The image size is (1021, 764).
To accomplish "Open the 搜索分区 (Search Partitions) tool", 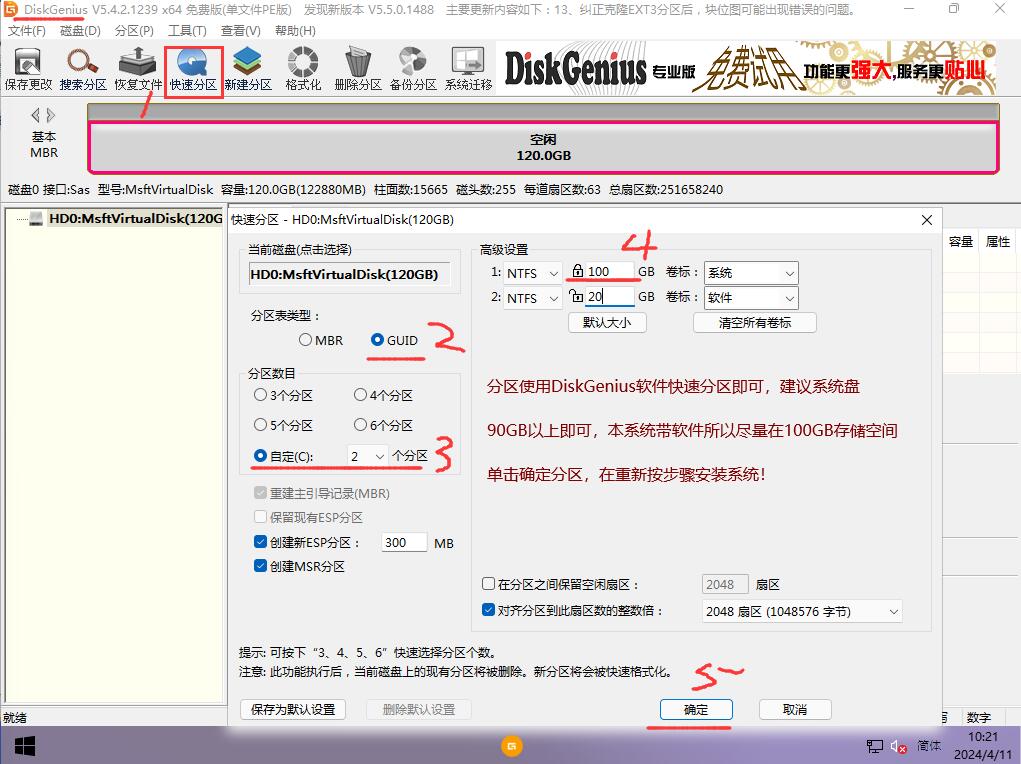I will pyautogui.click(x=83, y=68).
